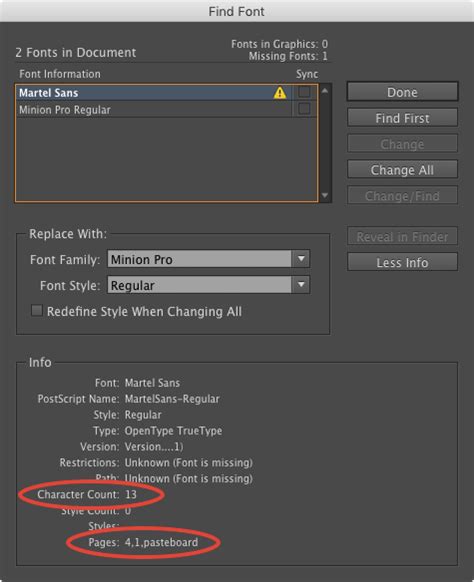474x582 pixels.
Task: Click the Change All button
Action: 402,170
